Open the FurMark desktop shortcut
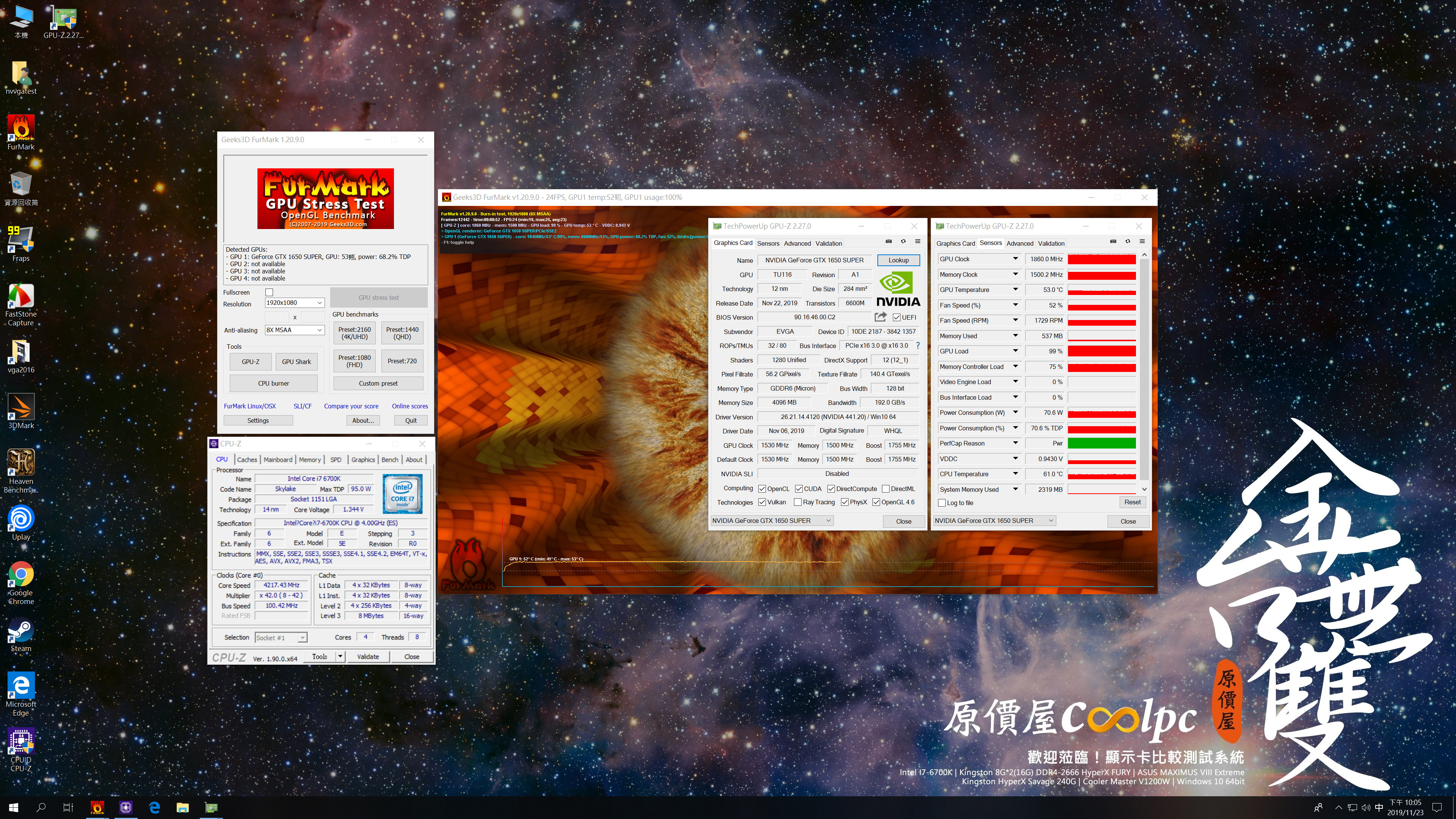Viewport: 1456px width, 819px height. [21, 132]
